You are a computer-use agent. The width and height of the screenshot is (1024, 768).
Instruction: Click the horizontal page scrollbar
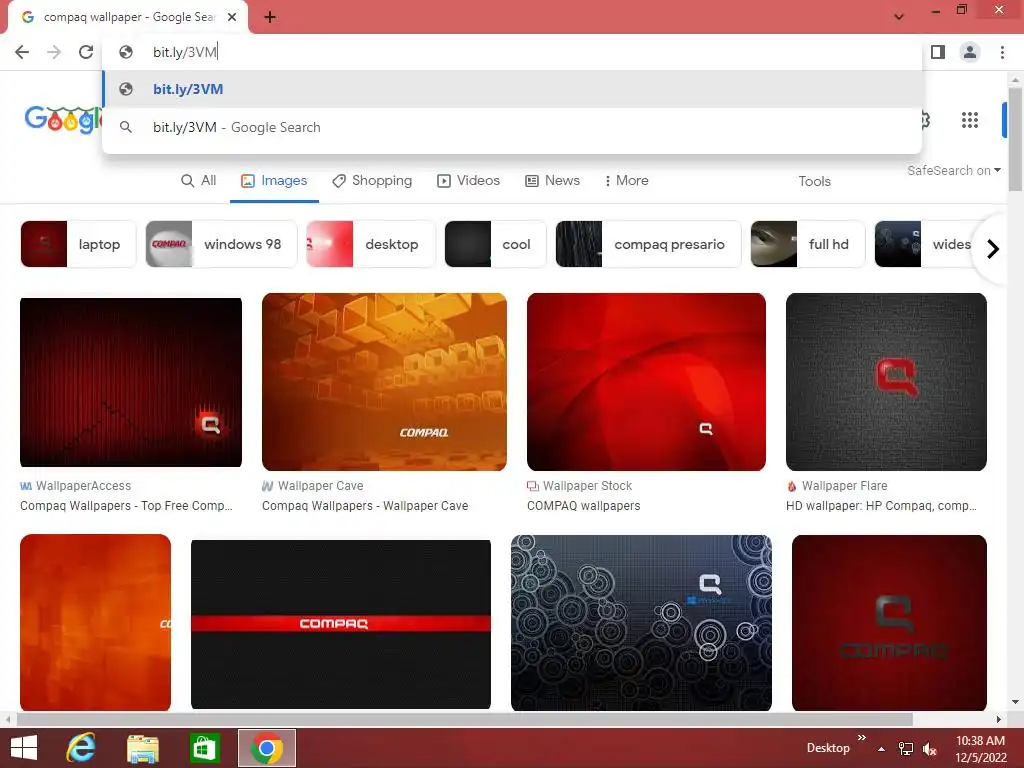point(465,720)
